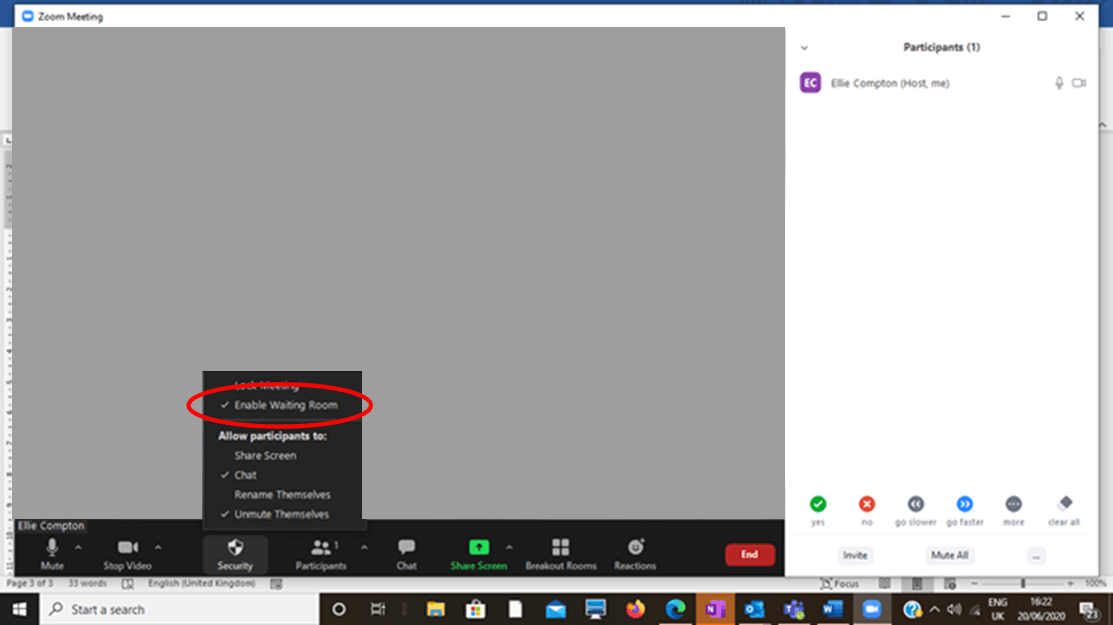
Task: Collapse Participants panel using header chevron
Action: tap(804, 48)
